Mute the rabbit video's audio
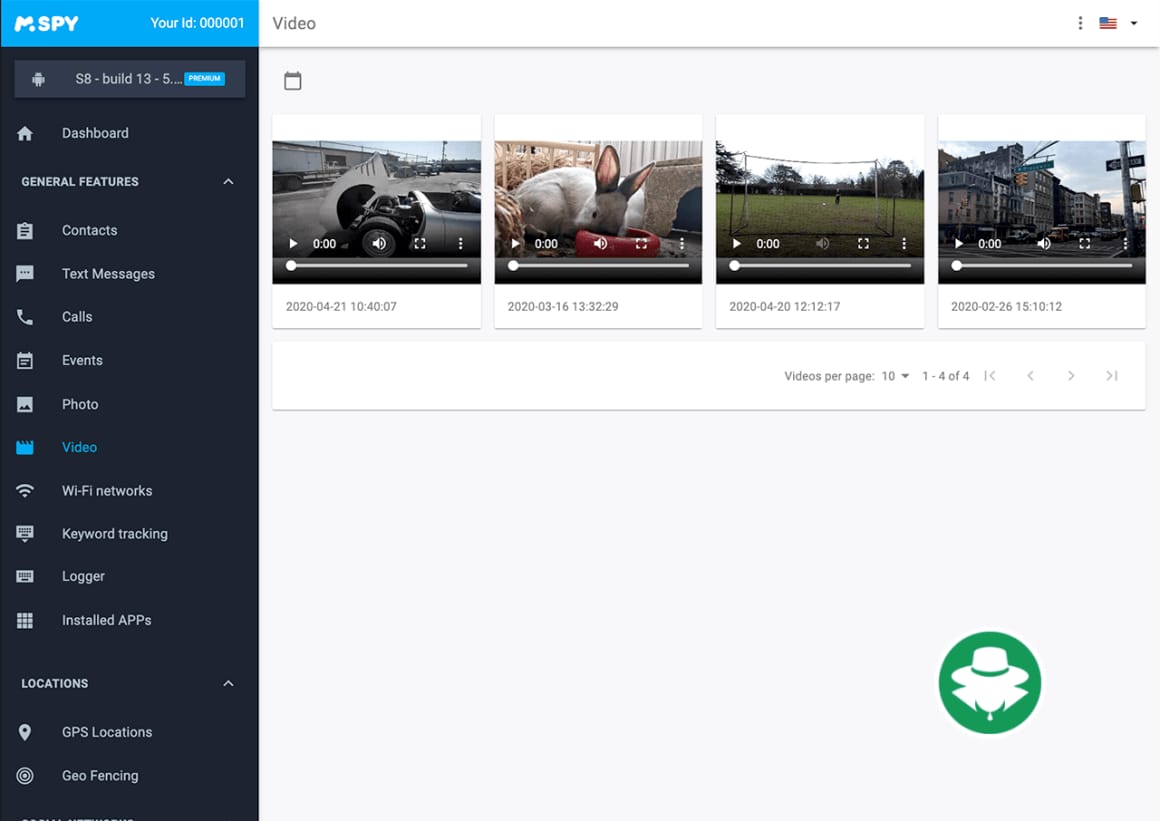This screenshot has width=1160, height=821. (x=600, y=243)
